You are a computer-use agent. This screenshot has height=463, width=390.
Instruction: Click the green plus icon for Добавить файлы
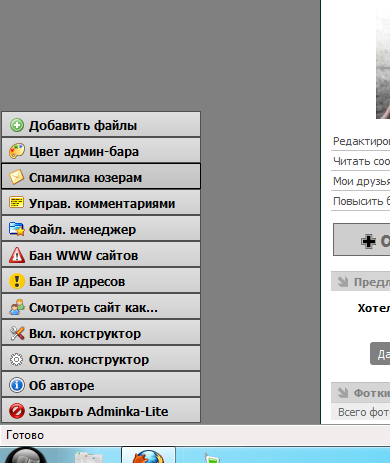(x=17, y=125)
